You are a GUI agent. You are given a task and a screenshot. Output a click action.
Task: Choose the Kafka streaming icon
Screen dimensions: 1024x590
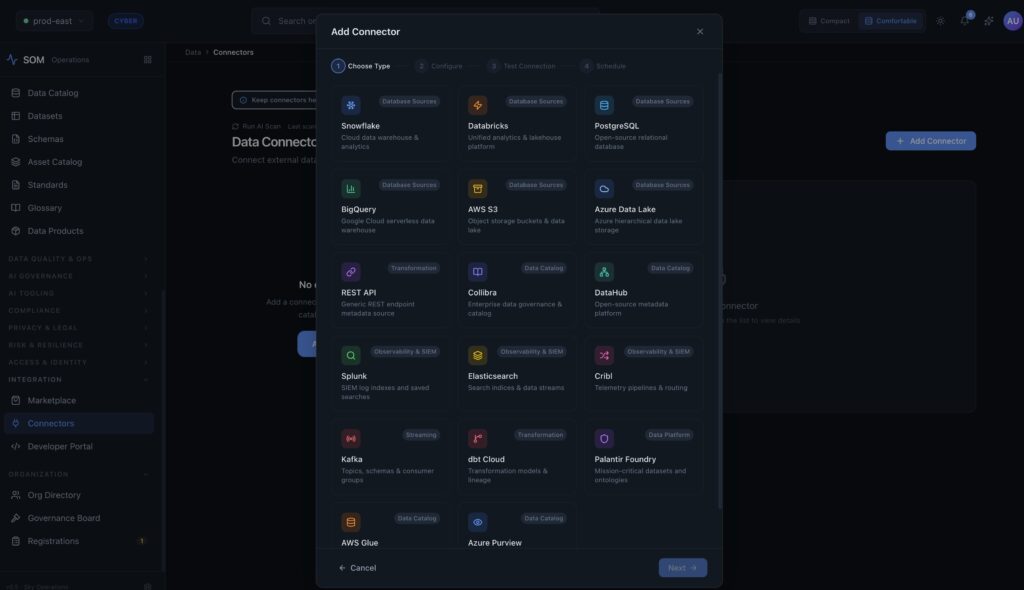(x=351, y=438)
